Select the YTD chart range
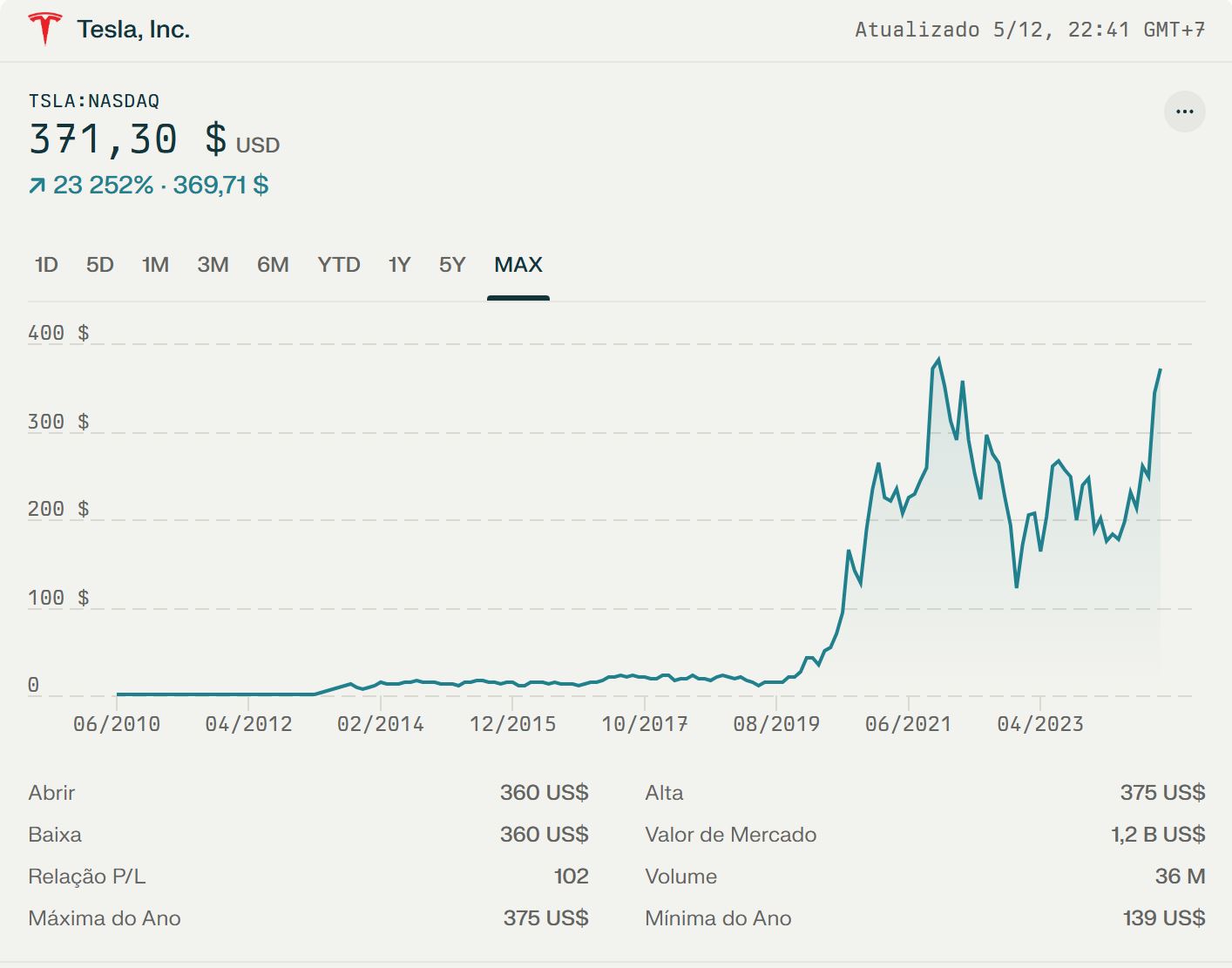1232x968 pixels. pos(339,265)
